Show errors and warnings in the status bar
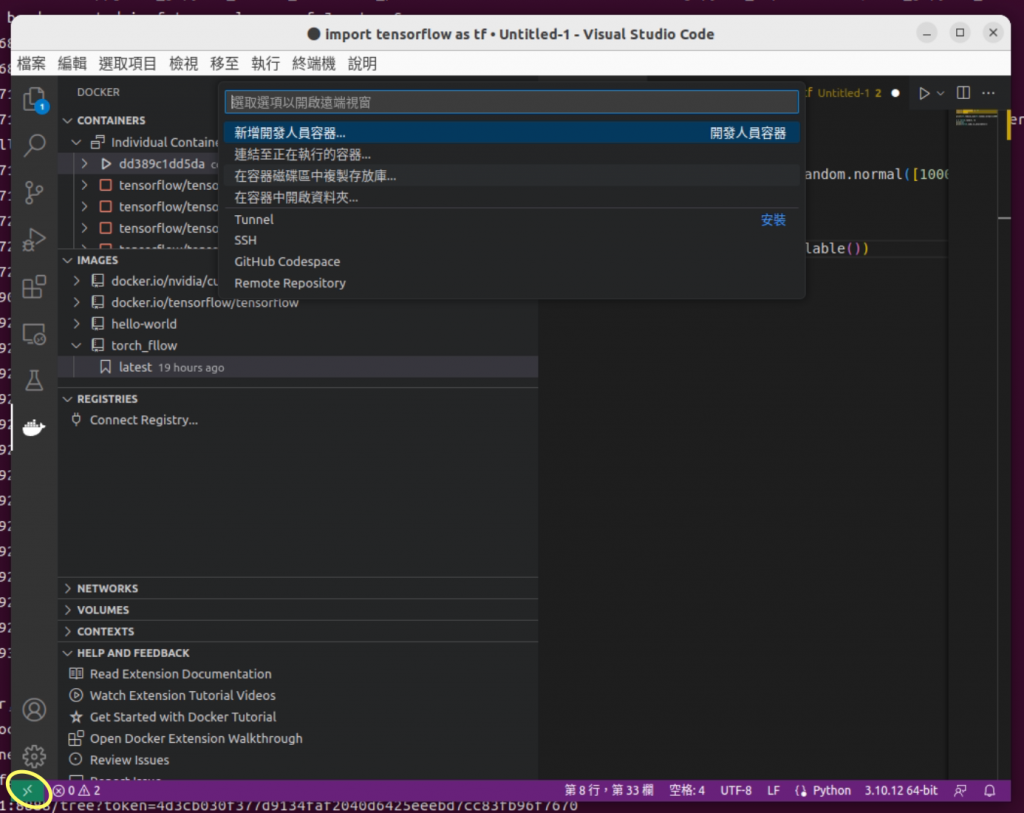 [x=77, y=790]
